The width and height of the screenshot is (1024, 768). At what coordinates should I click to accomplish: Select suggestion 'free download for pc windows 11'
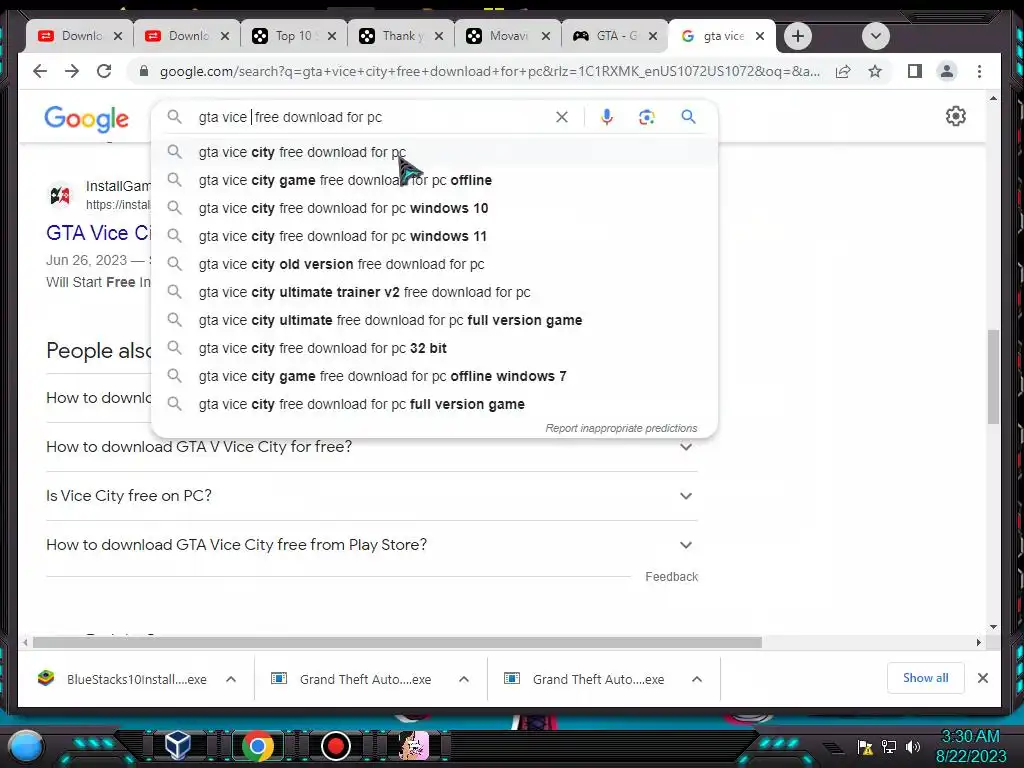pyautogui.click(x=434, y=236)
